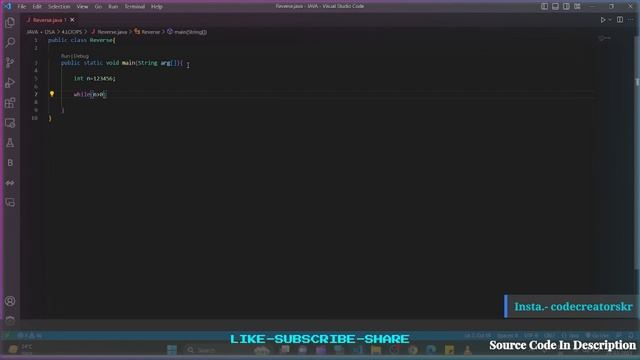Open the File menu
640x360 pixels.
coord(22,7)
